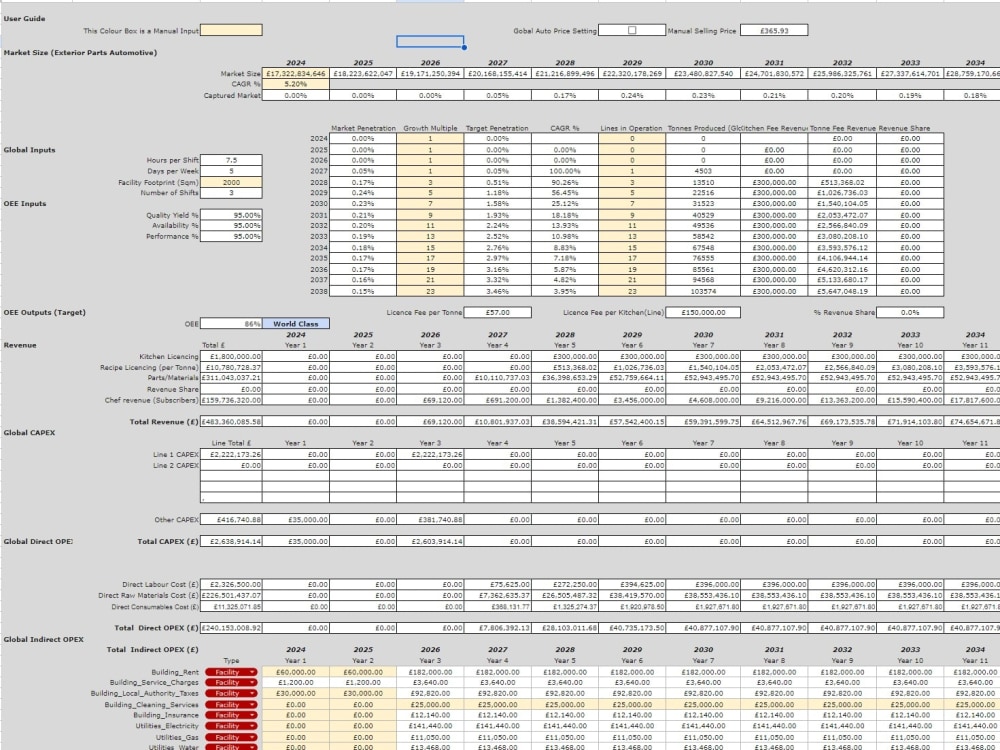Image resolution: width=1000 pixels, height=750 pixels.
Task: Select the Utilities_Electricity 2026 cell £141,440.00
Action: tap(430, 726)
